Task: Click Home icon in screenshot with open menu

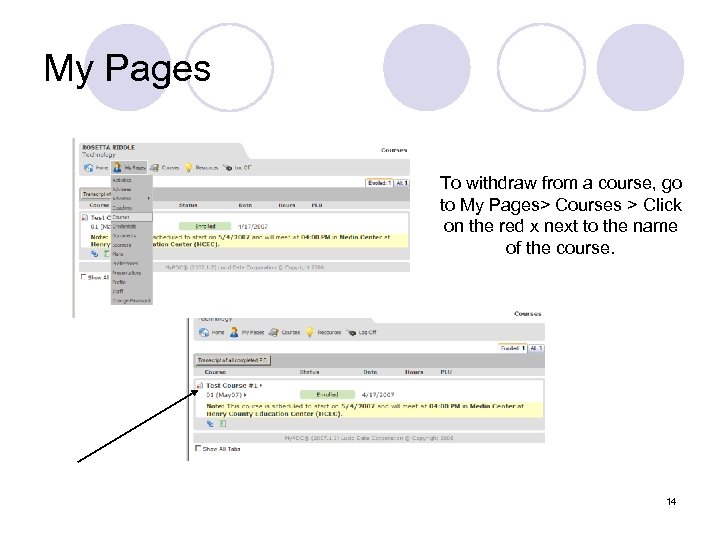Action: click(x=88, y=168)
